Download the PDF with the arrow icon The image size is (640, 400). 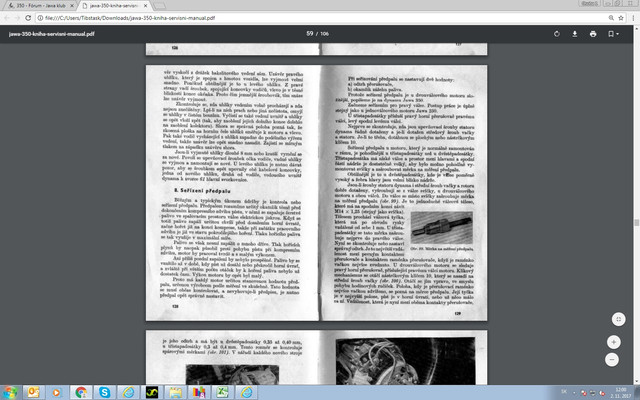coord(575,34)
